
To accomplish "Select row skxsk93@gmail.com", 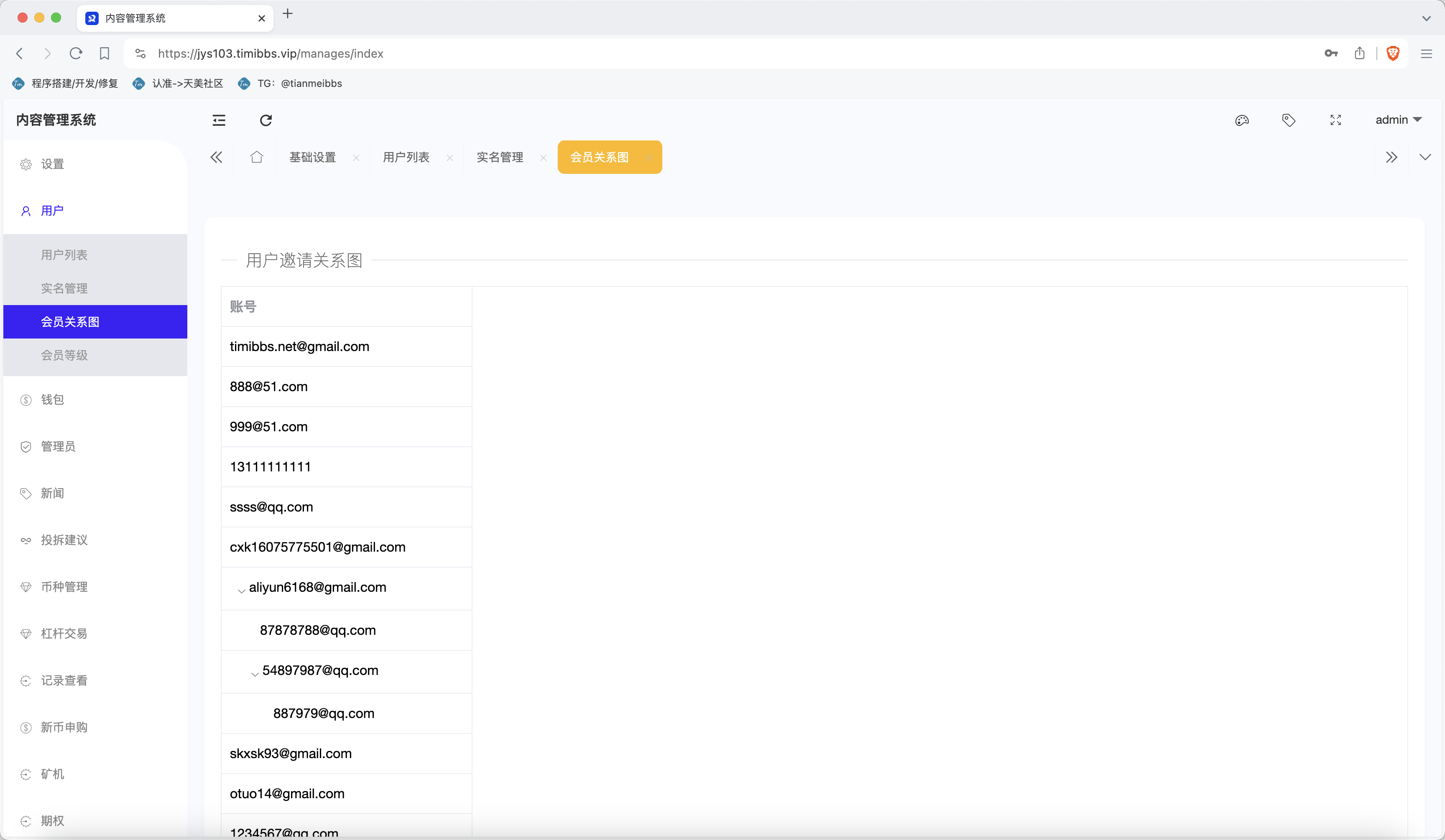I will [346, 753].
